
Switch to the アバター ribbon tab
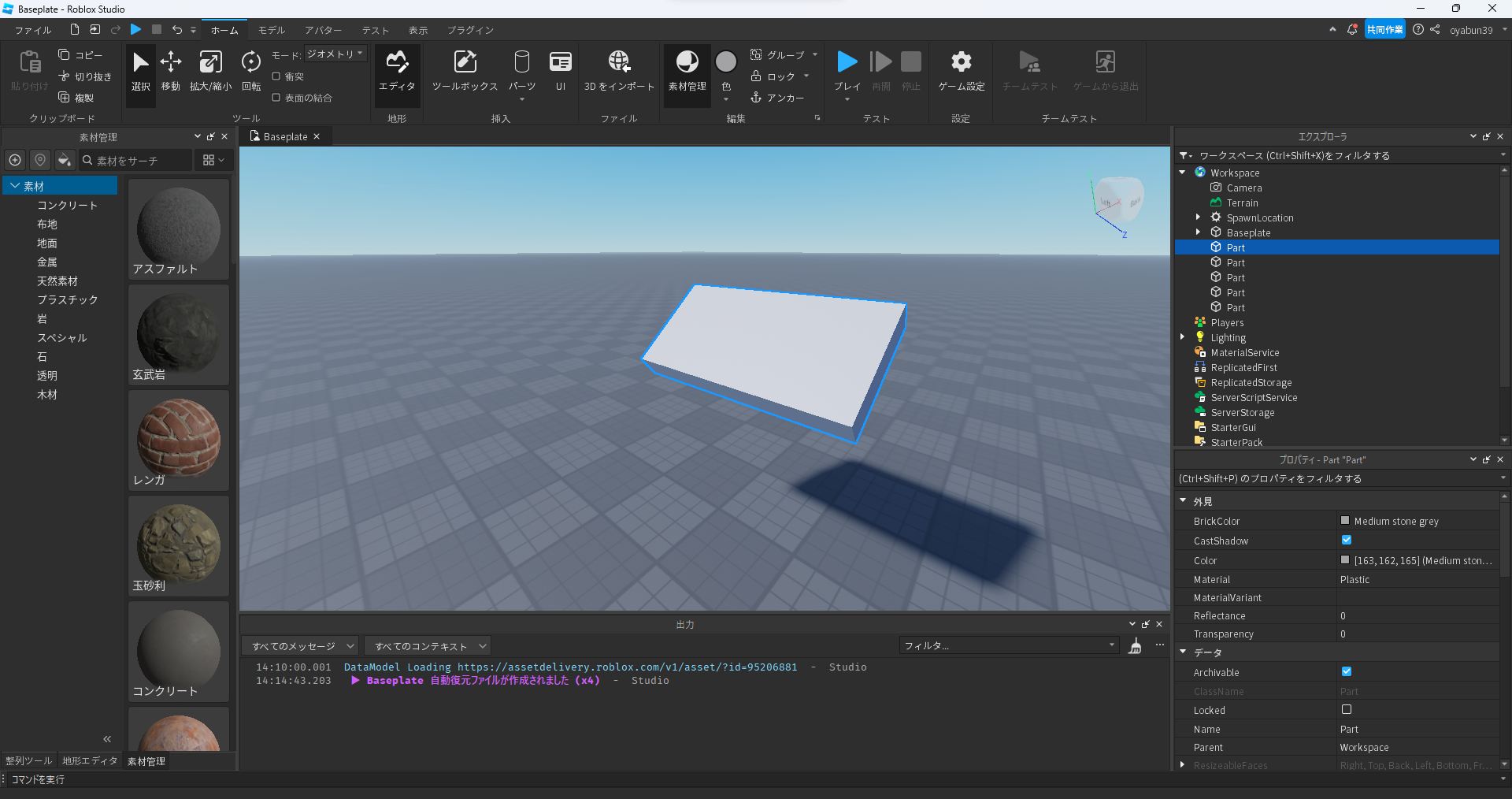324,30
